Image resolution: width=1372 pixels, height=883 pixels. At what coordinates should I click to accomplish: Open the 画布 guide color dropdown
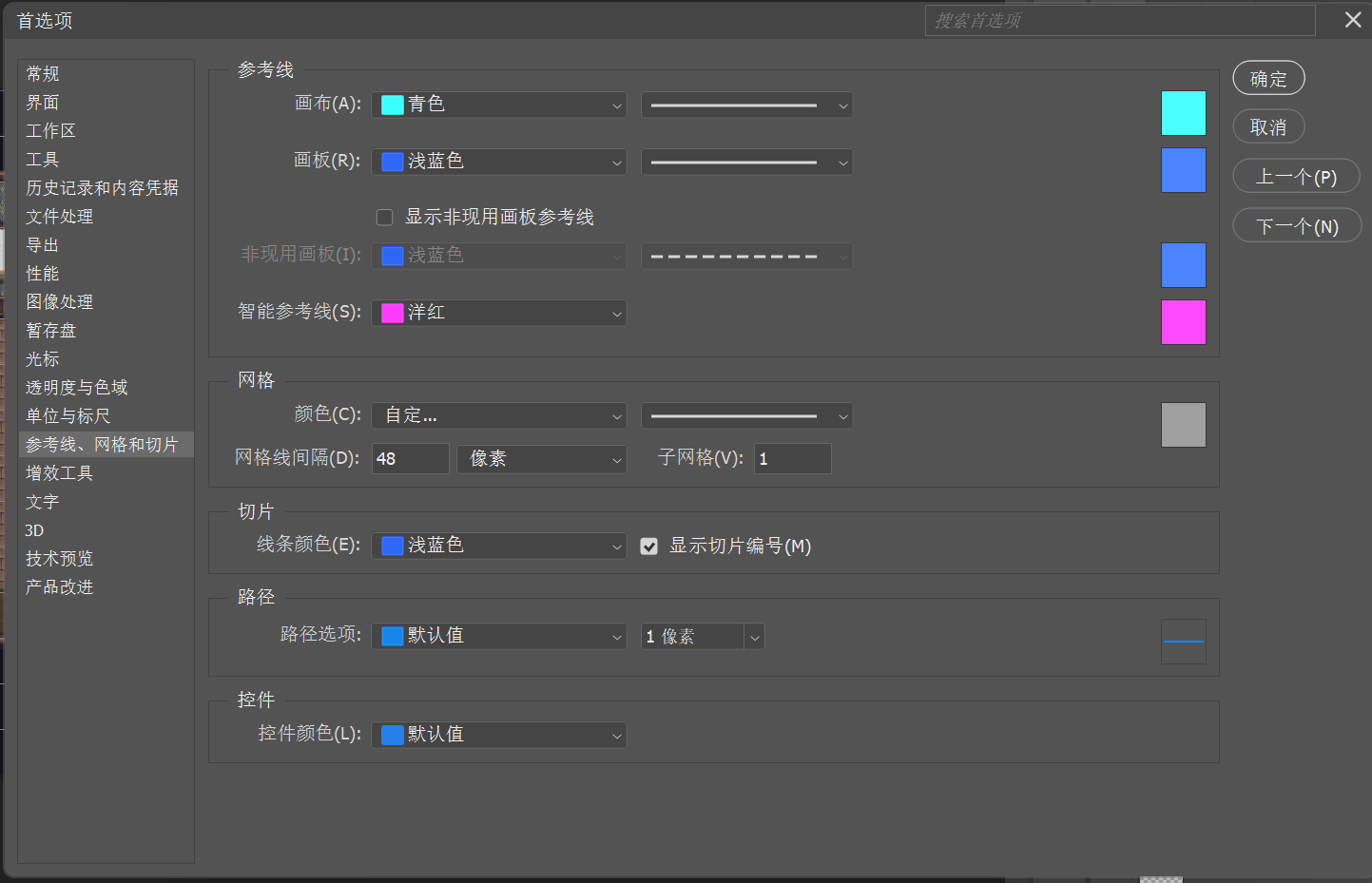coord(499,105)
